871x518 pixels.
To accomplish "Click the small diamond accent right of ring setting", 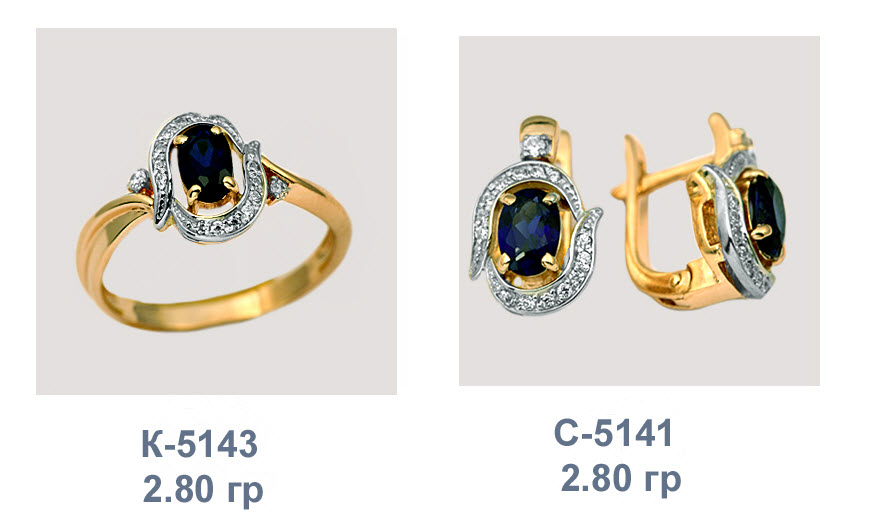I will point(279,187).
